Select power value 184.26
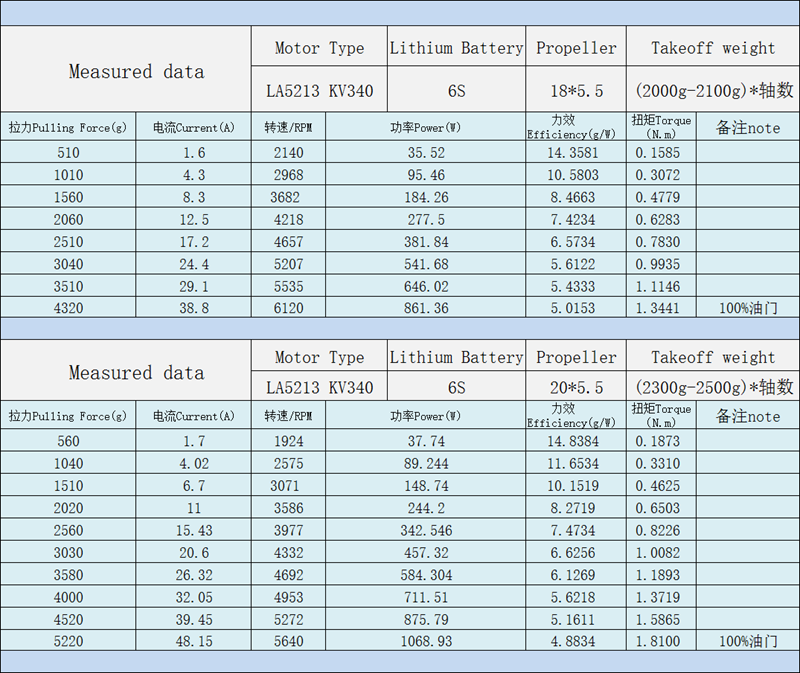Screen dimensions: 800x673 (426, 197)
